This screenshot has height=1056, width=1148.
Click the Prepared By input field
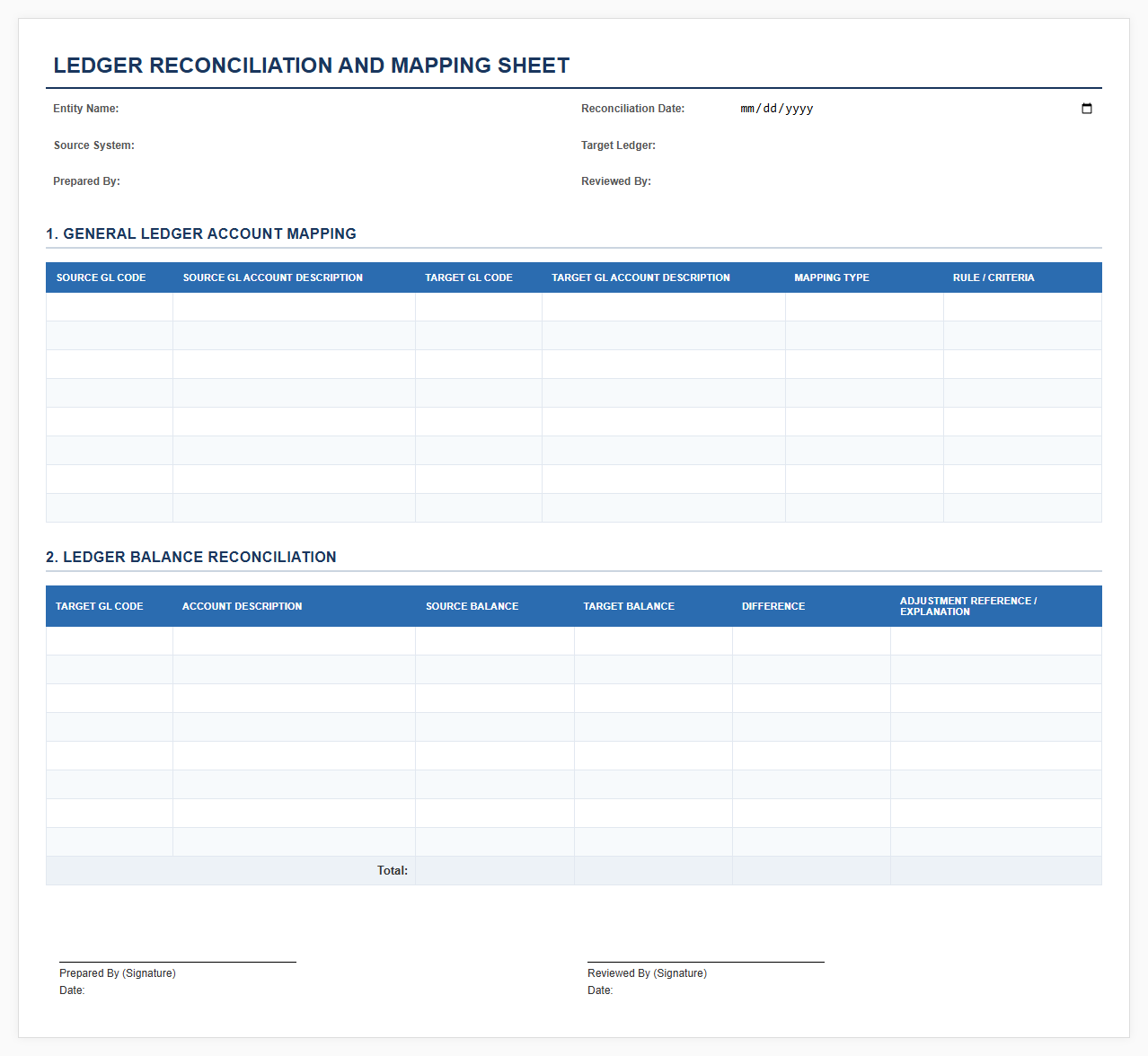(389, 181)
